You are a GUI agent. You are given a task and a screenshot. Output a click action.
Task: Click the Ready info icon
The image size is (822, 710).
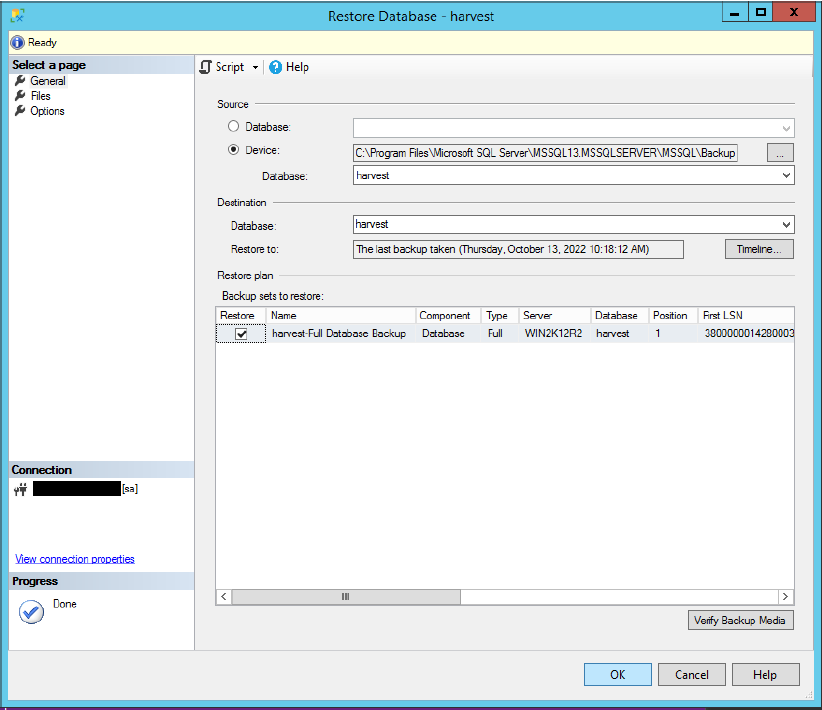coord(17,42)
